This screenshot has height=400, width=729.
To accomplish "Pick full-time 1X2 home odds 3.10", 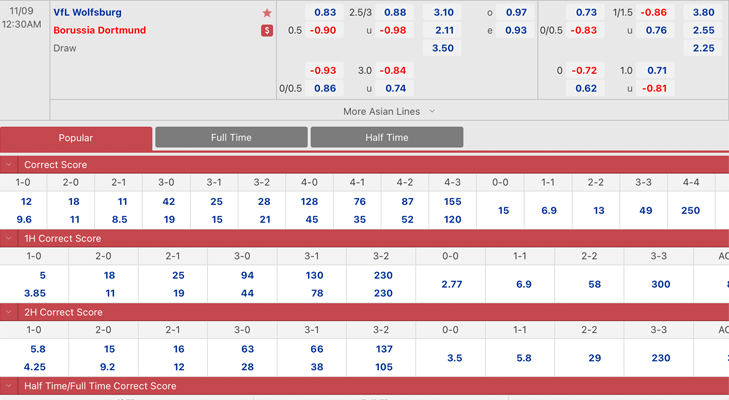I will coord(442,13).
